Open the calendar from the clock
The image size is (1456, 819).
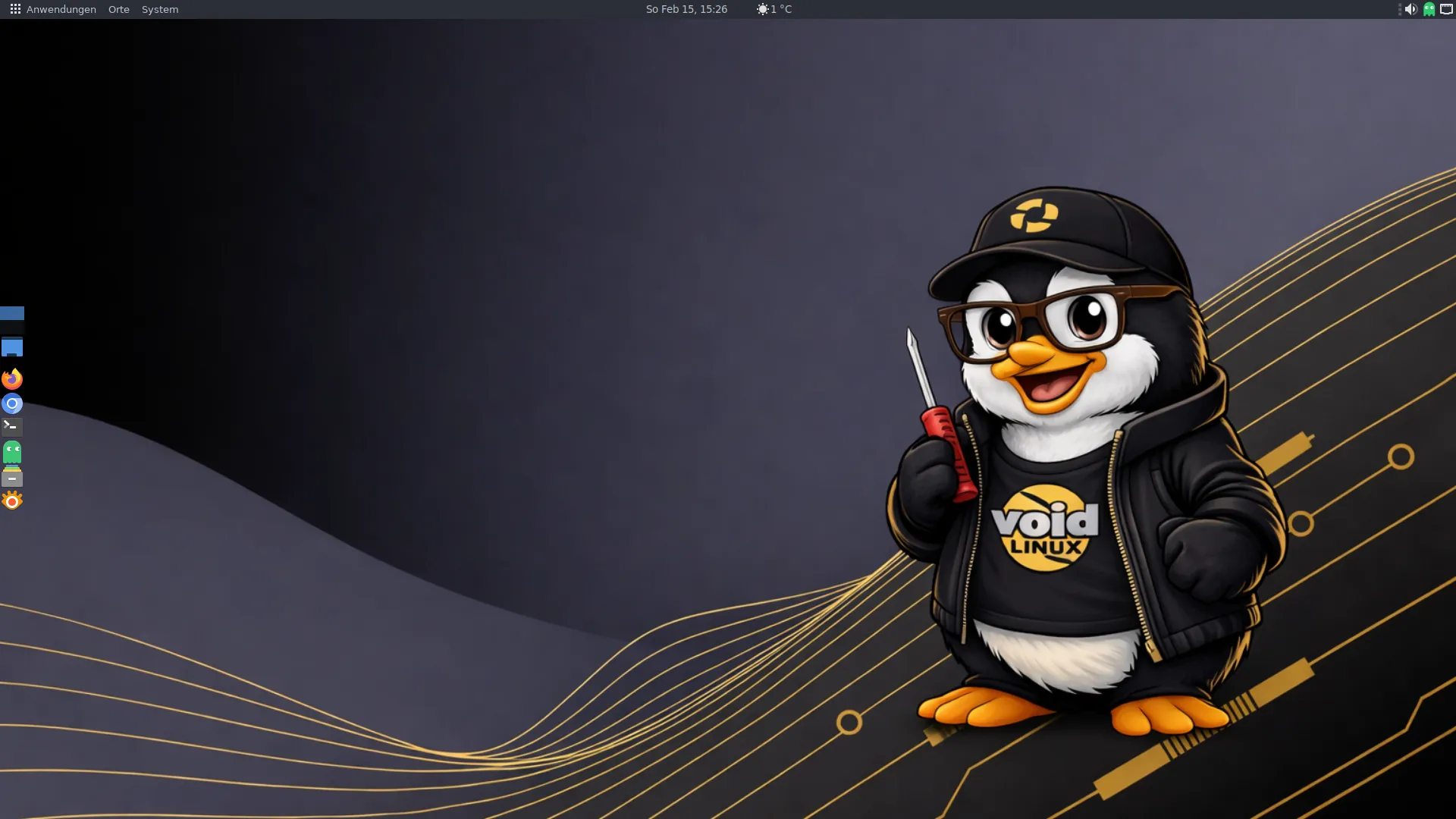pos(686,9)
